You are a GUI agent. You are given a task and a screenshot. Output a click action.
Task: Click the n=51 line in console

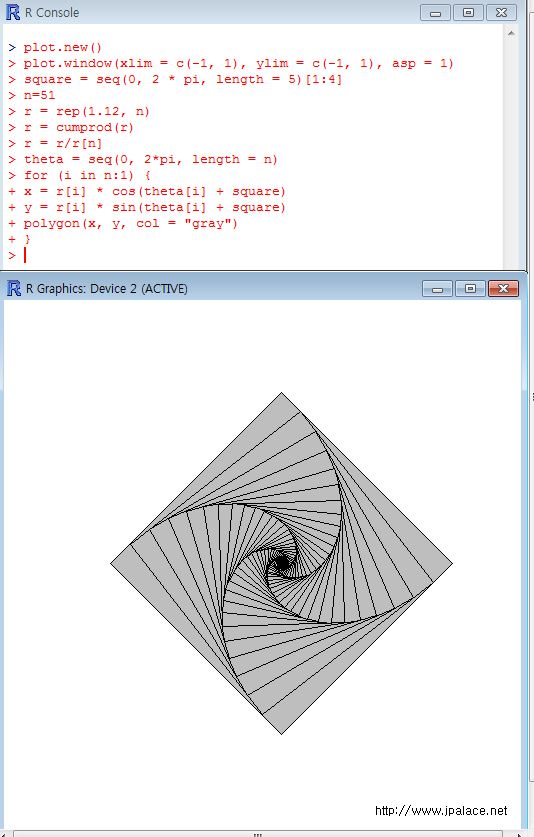tap(39, 96)
